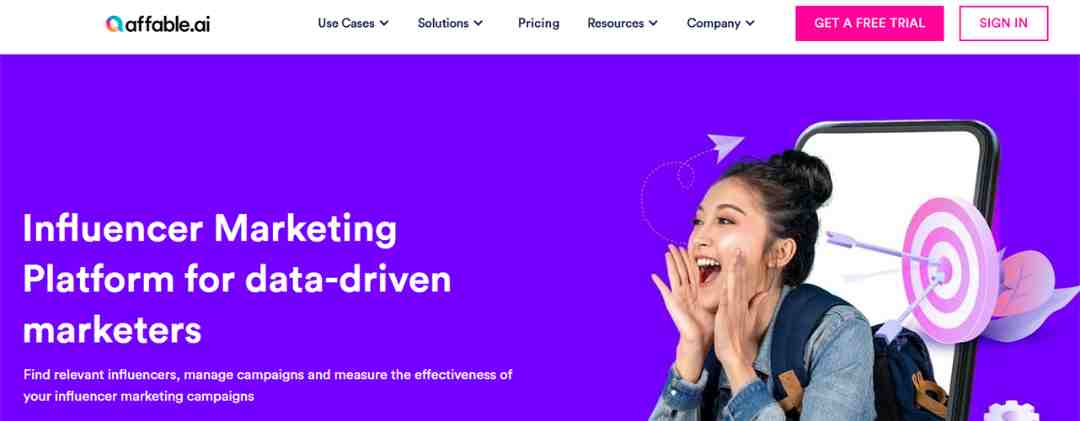Open the Company menu label
Viewport: 1080px width, 421px height.
tap(714, 23)
